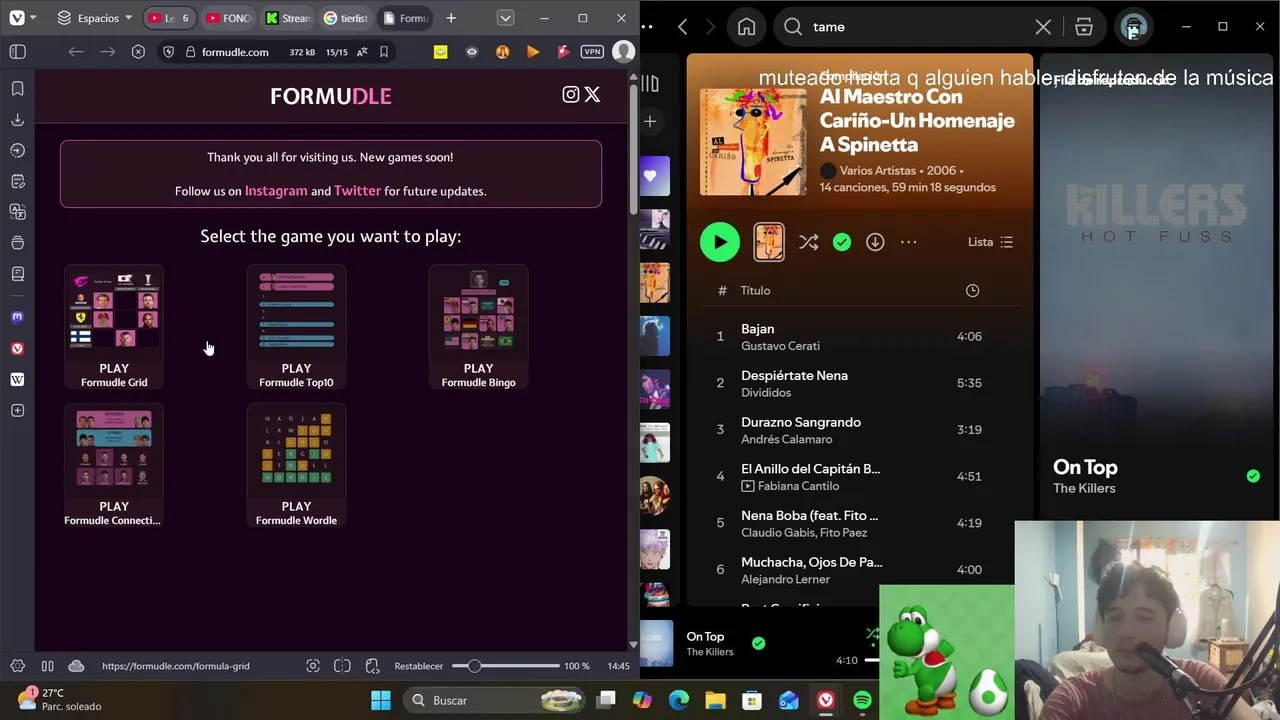Adjust the browser zoom slider
Viewport: 1280px width, 720px height.
(506, 666)
